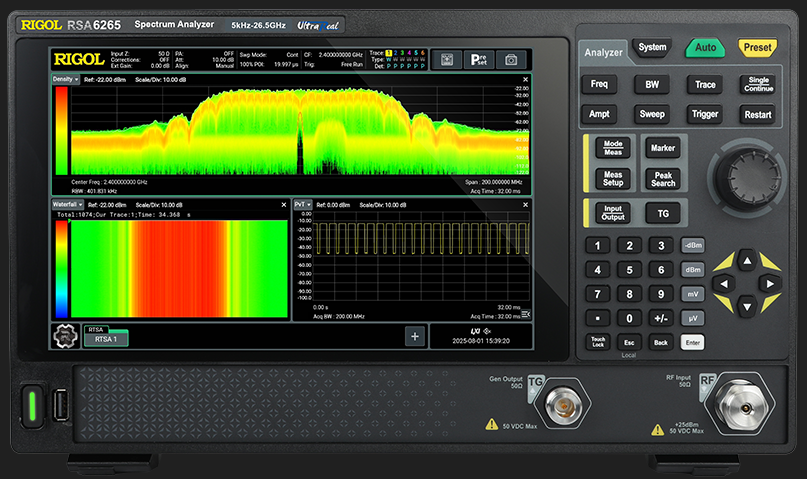
Task: Push the Touch Lock key
Action: pos(598,342)
